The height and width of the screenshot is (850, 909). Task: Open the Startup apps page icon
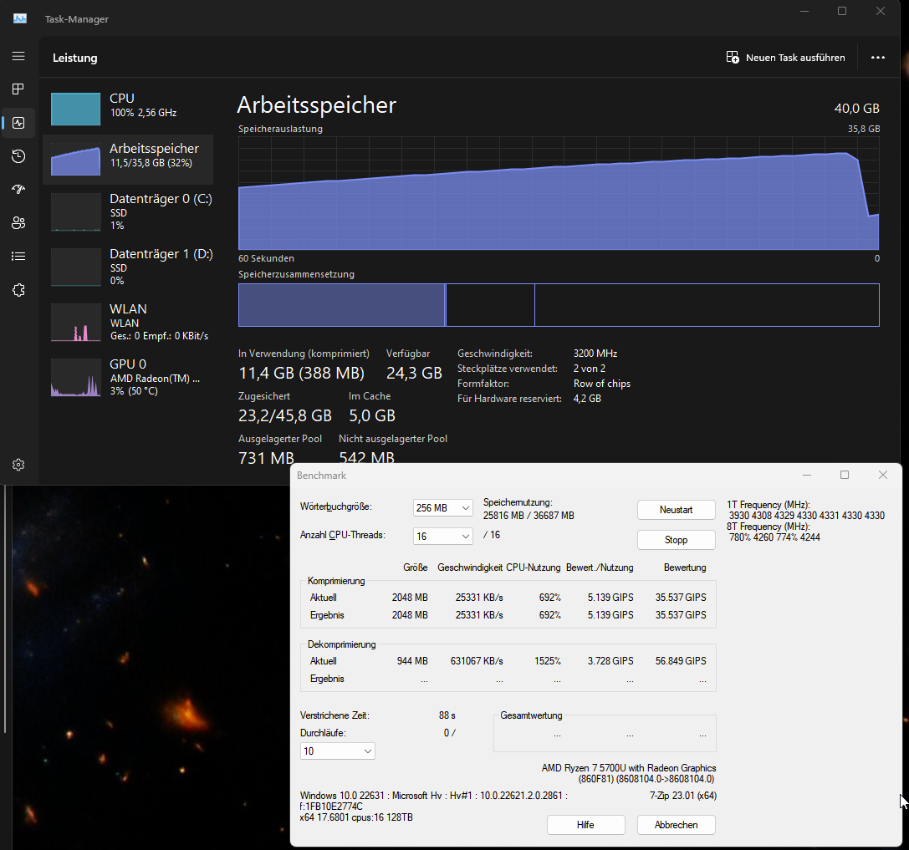coord(18,189)
